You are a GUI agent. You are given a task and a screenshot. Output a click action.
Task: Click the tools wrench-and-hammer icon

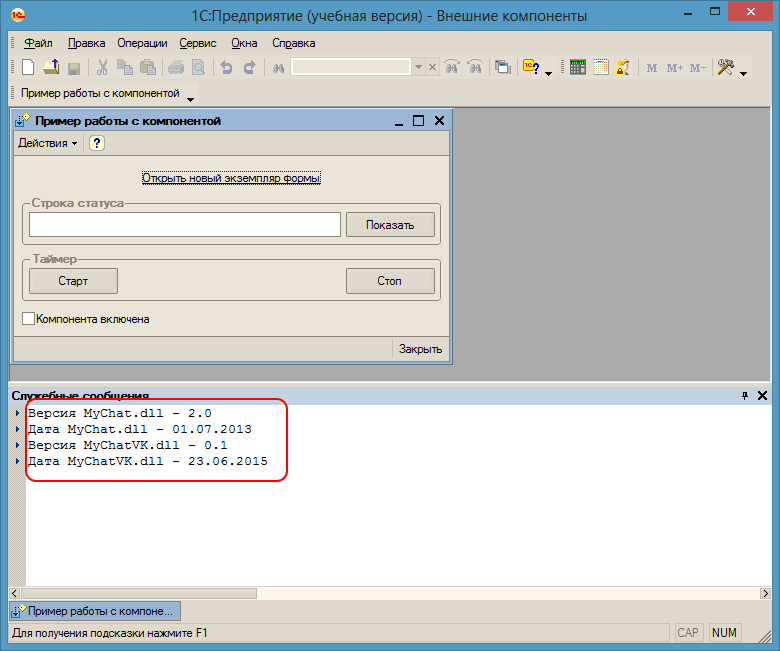pyautogui.click(x=726, y=68)
